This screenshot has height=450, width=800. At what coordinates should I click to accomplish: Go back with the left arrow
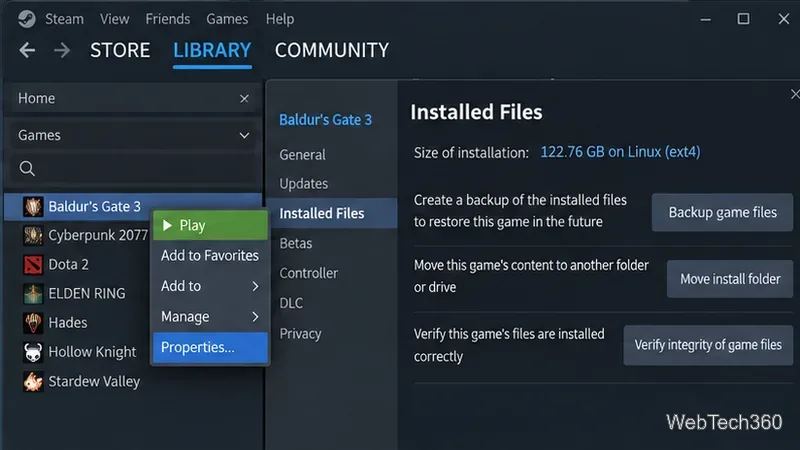[x=27, y=50]
